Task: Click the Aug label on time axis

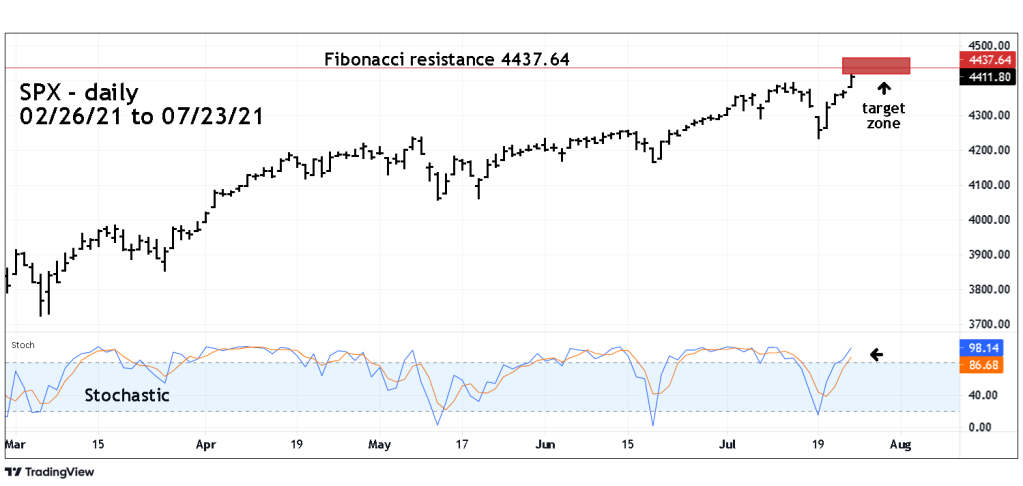Action: click(900, 442)
